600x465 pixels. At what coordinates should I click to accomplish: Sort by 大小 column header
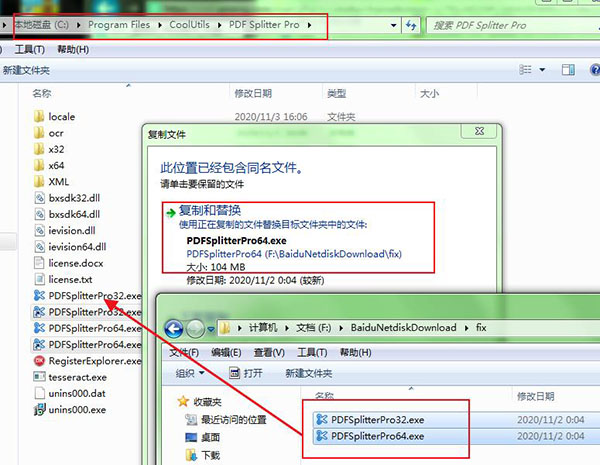(x=429, y=93)
